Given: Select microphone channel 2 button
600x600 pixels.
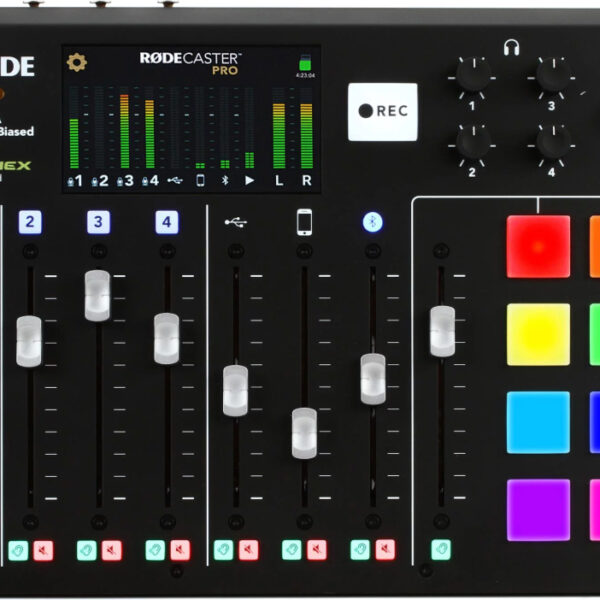Looking at the screenshot, I should (x=30, y=222).
